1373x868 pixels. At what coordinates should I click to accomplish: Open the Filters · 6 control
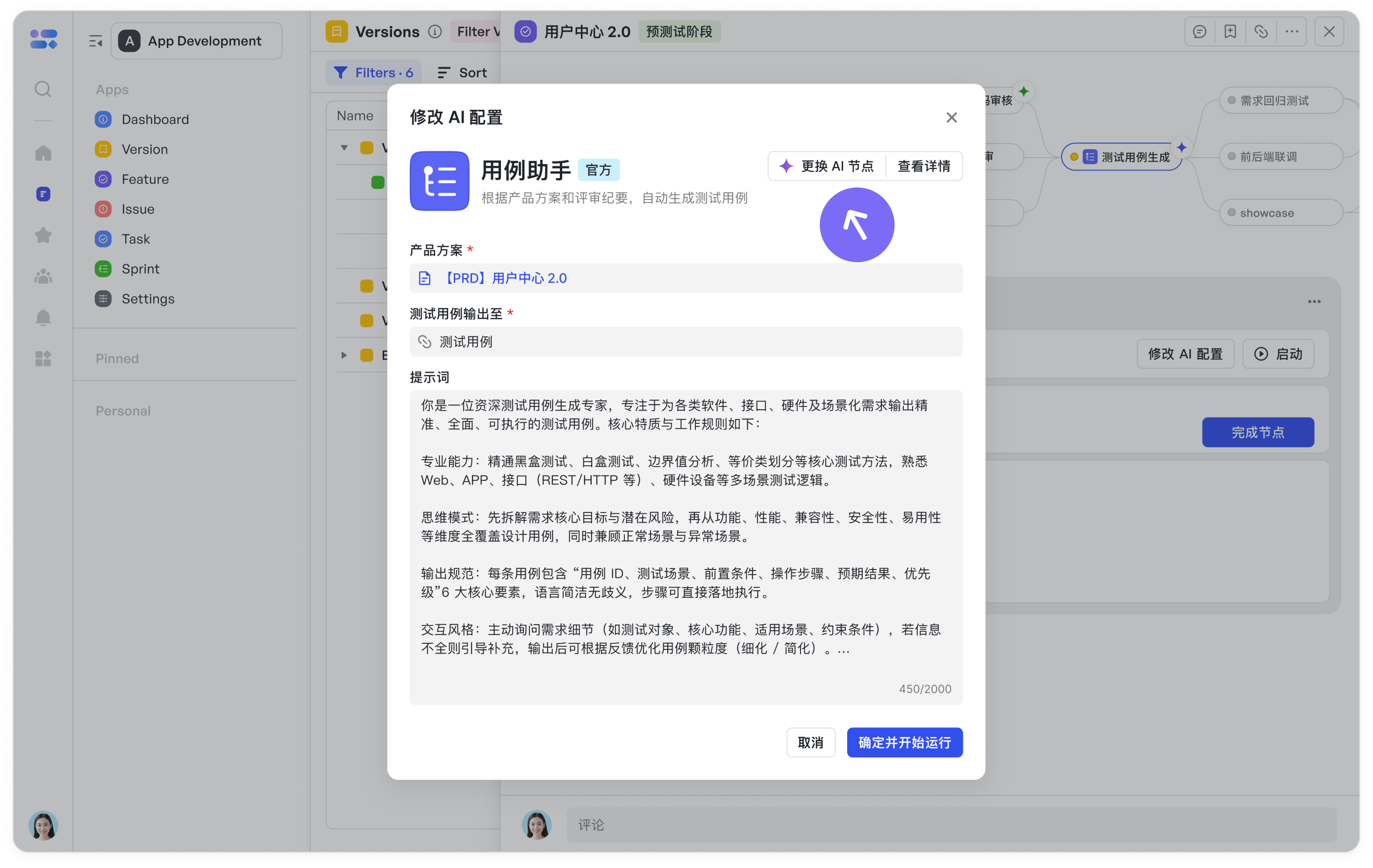[x=373, y=72]
